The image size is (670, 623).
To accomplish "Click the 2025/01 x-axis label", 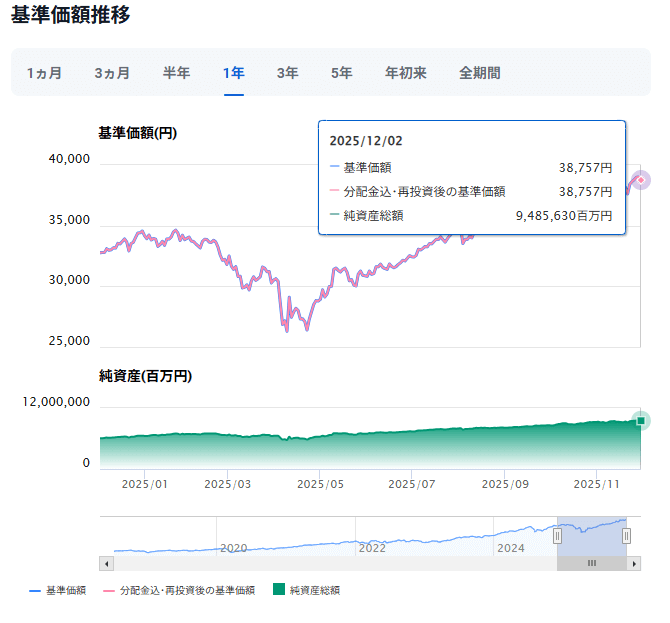I will (144, 484).
